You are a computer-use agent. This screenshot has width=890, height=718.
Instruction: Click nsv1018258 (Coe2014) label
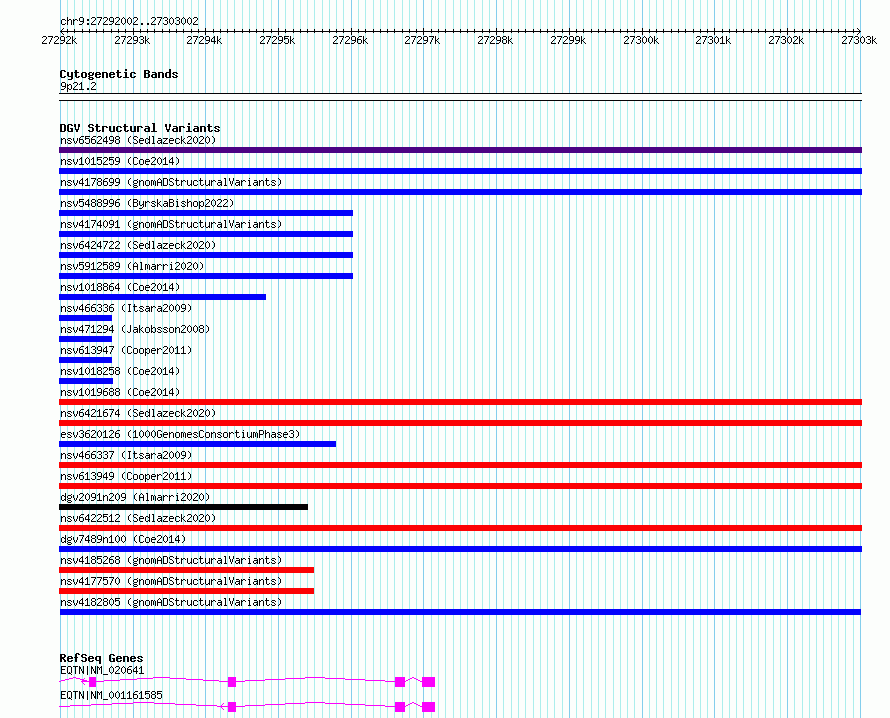pos(120,371)
